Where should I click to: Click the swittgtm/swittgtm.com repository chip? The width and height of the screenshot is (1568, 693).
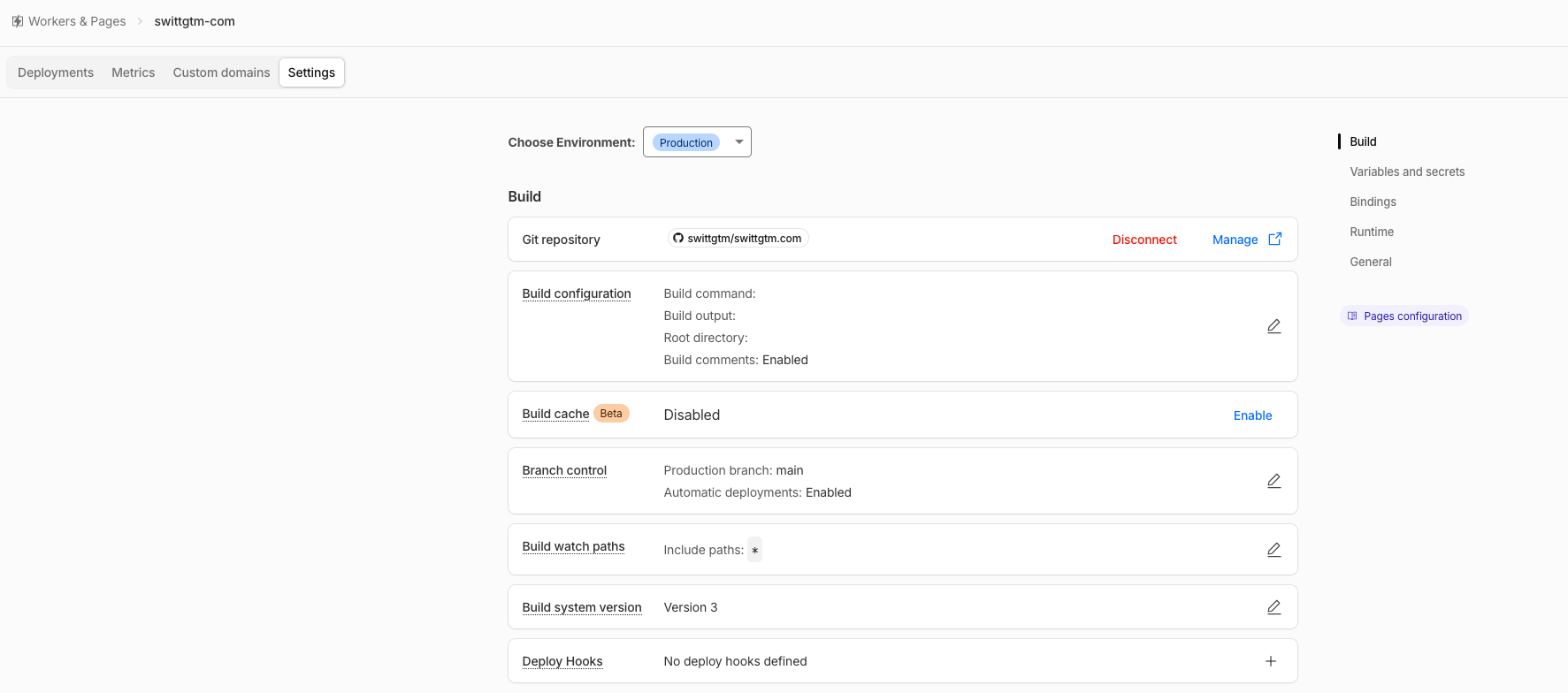pos(738,238)
